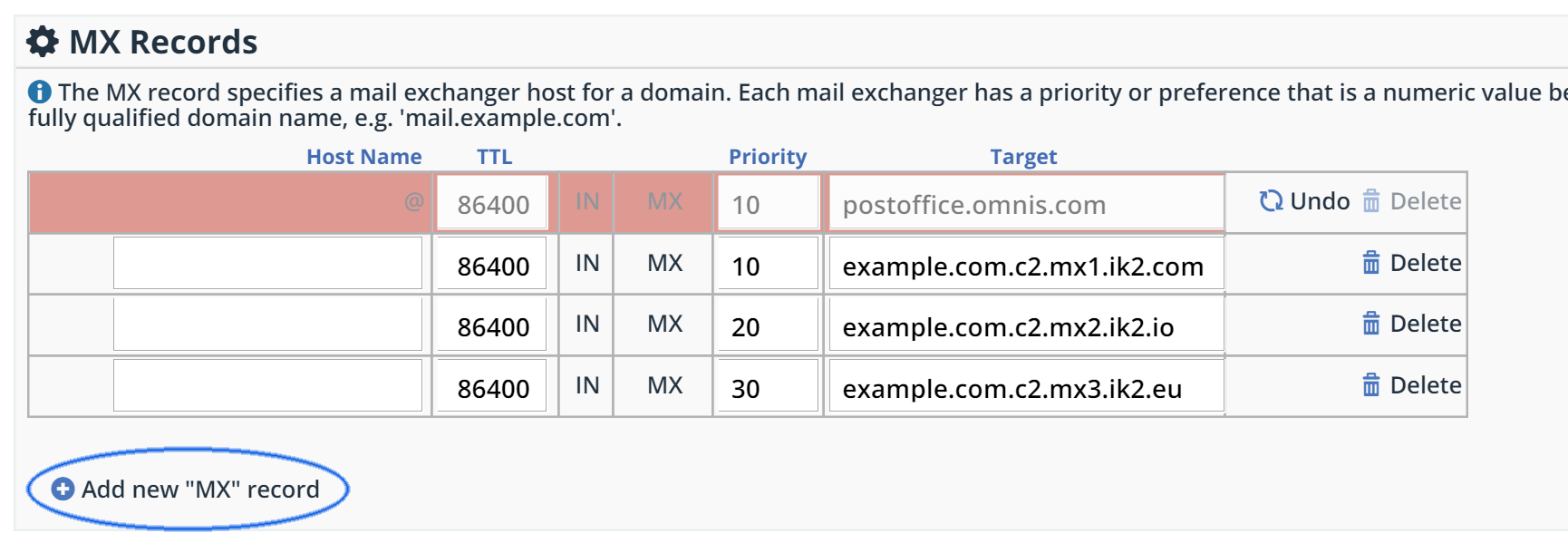This screenshot has height=543, width=1568.
Task: Click Delete label for mx3.ik2.eu record
Action: tap(1425, 385)
